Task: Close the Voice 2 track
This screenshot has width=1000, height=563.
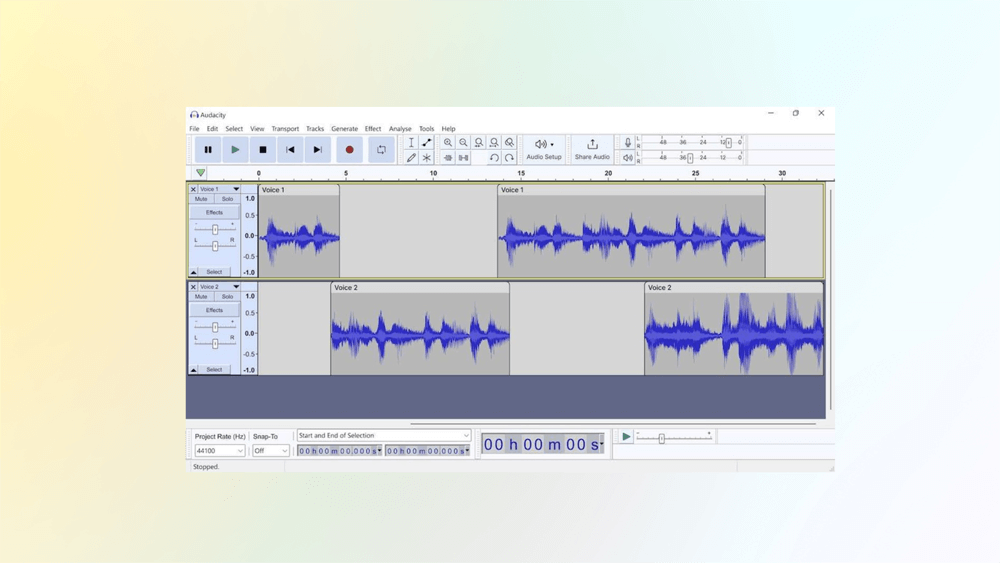Action: click(x=193, y=287)
